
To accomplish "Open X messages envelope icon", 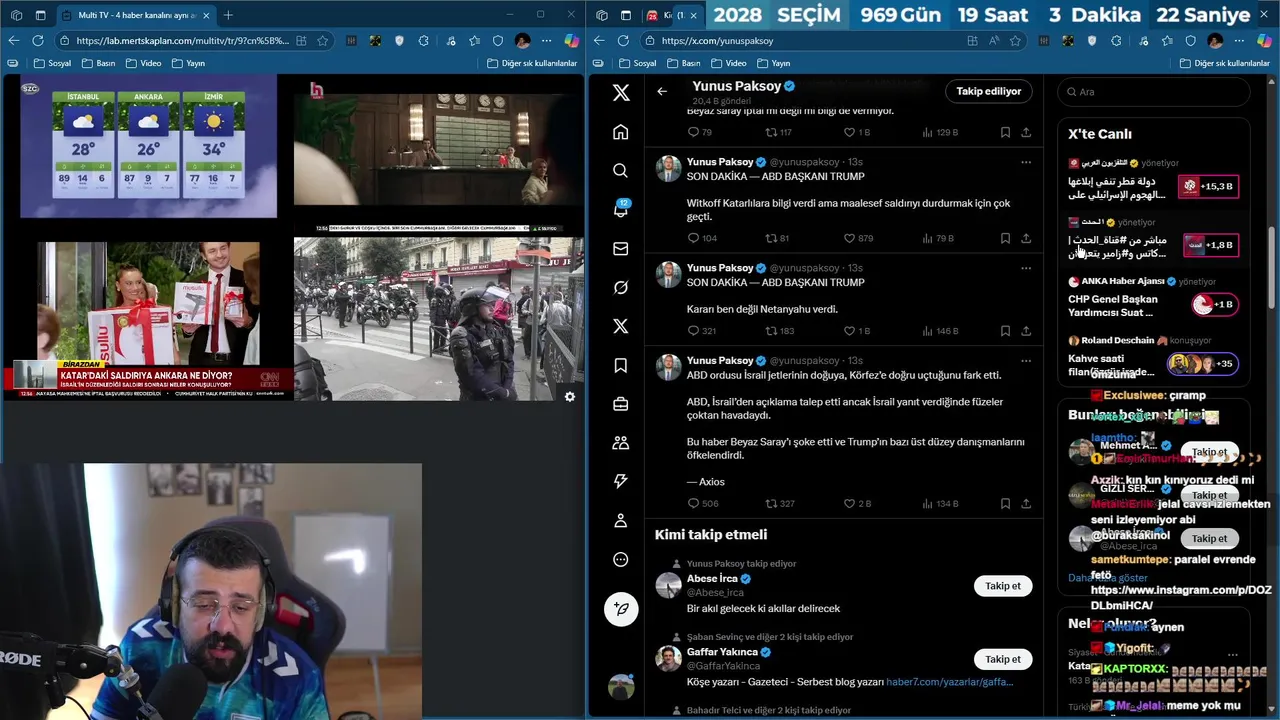I will tap(621, 249).
